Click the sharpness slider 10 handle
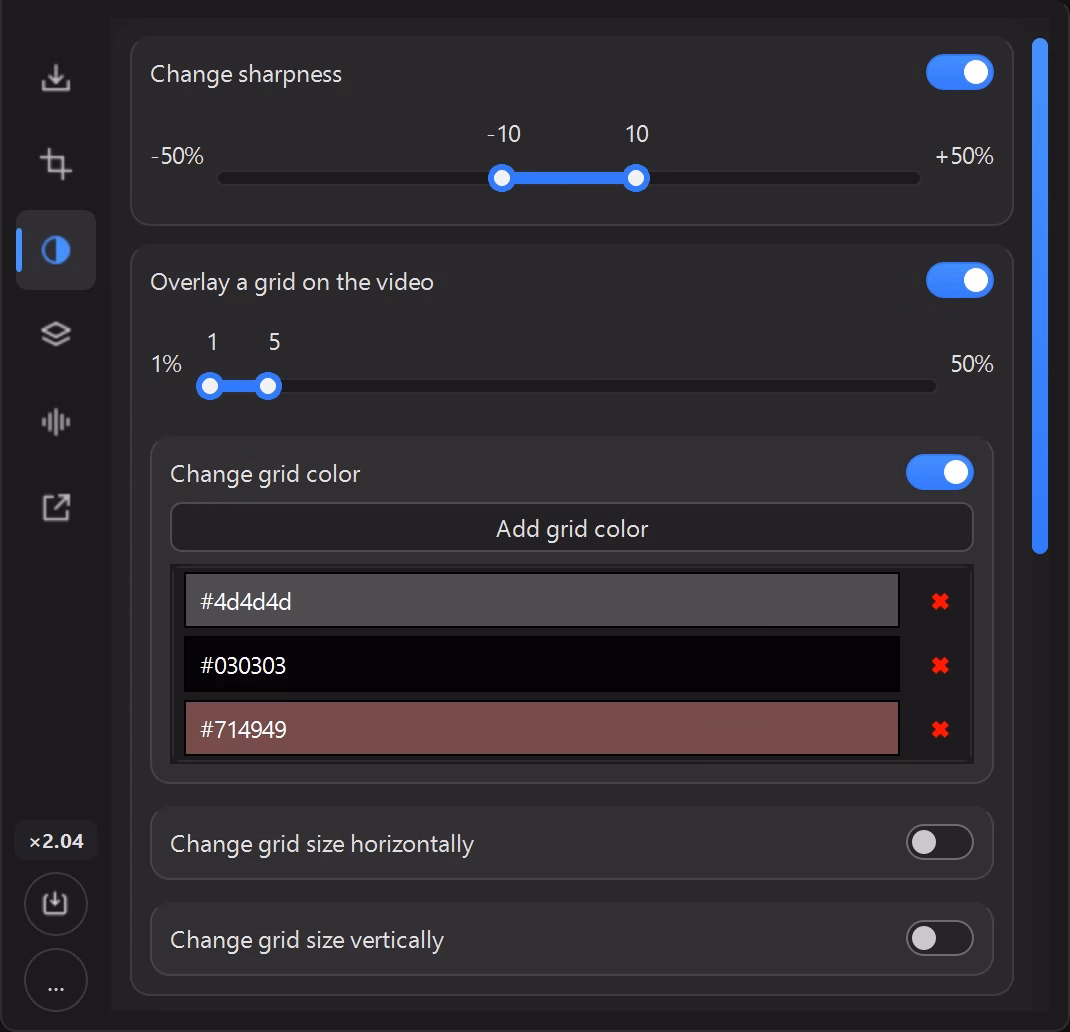The width and height of the screenshot is (1070, 1032). [636, 178]
